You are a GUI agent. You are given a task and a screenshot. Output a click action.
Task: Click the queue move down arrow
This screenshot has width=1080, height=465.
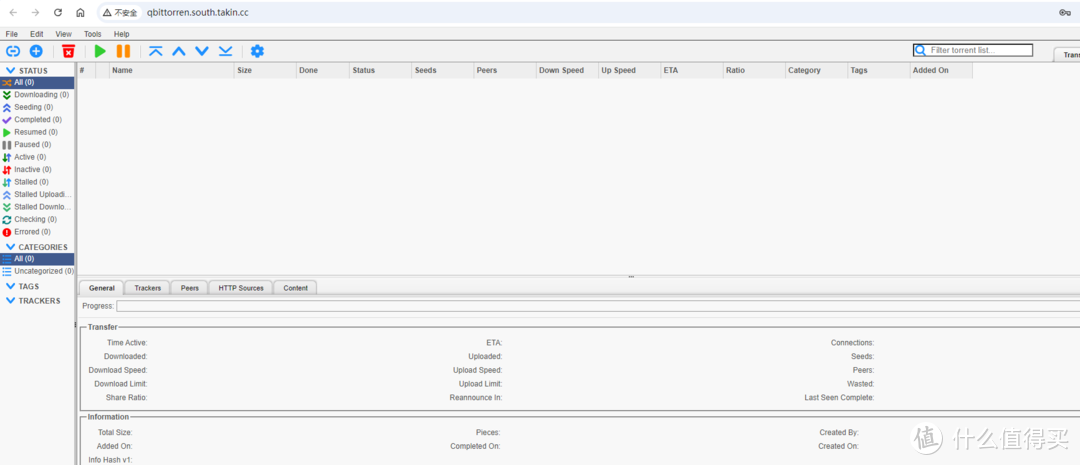tap(202, 51)
